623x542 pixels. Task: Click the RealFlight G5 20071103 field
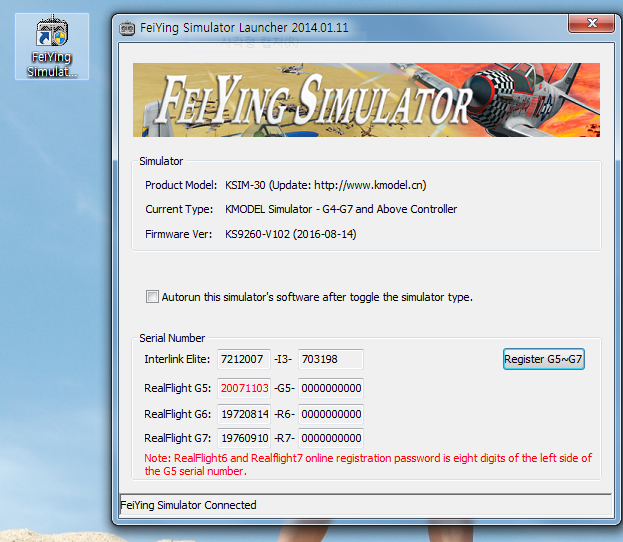tap(244, 388)
